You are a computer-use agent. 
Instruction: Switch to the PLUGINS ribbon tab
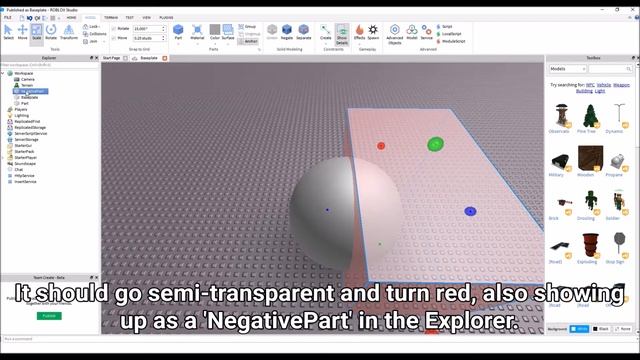[x=166, y=18]
